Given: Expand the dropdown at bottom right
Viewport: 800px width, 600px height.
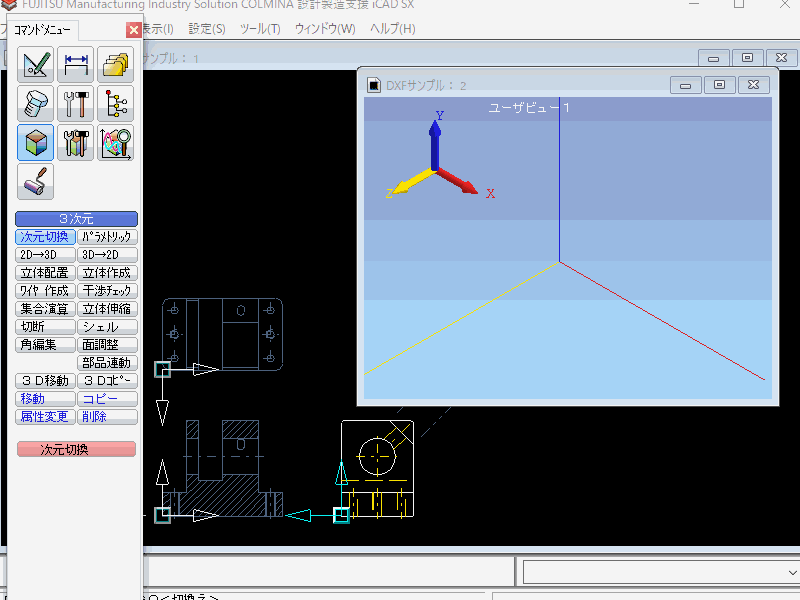Looking at the screenshot, I should pyautogui.click(x=790, y=572).
